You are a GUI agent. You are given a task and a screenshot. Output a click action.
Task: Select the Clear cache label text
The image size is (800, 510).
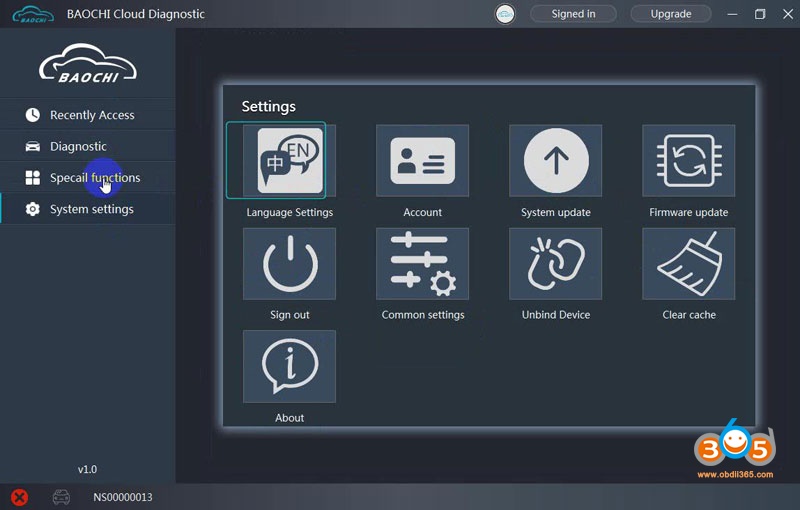[x=689, y=315]
